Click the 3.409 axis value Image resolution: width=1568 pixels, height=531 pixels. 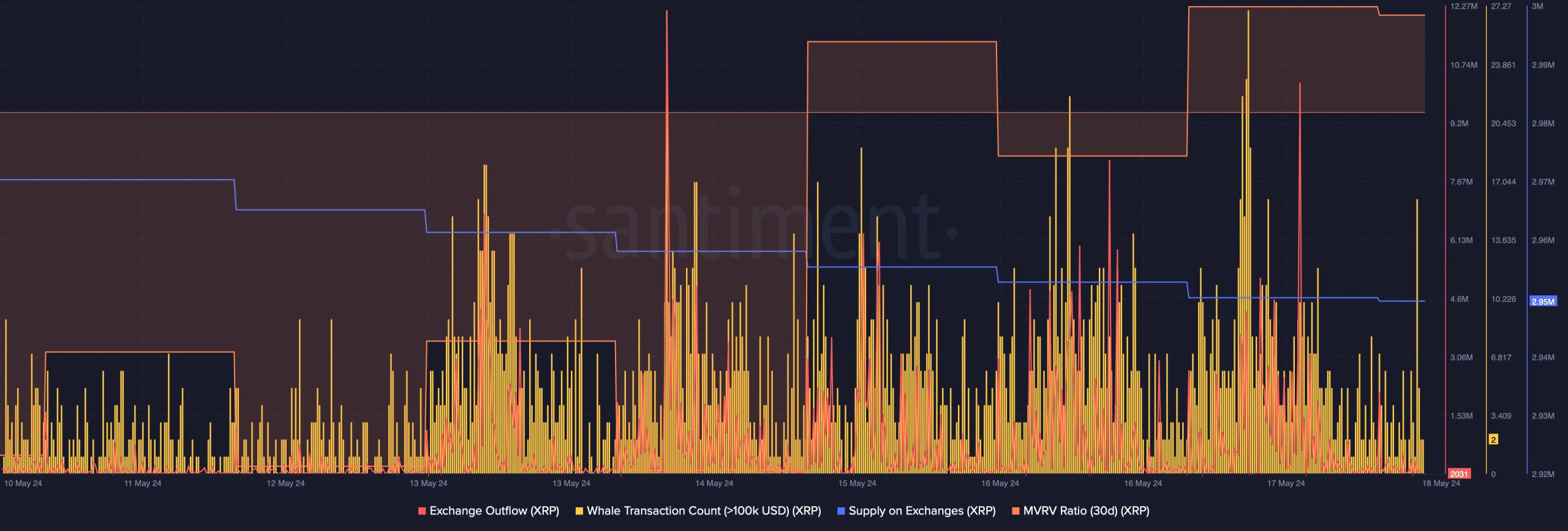(x=1501, y=416)
